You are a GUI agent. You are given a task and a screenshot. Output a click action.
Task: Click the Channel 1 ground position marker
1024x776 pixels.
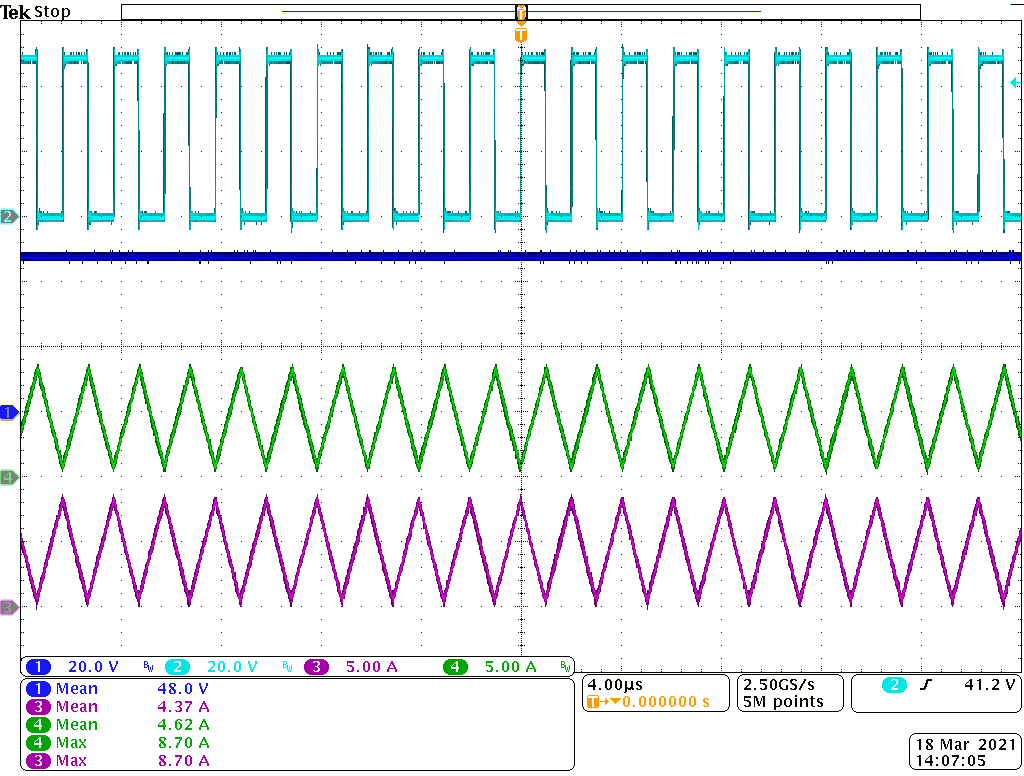8,411
